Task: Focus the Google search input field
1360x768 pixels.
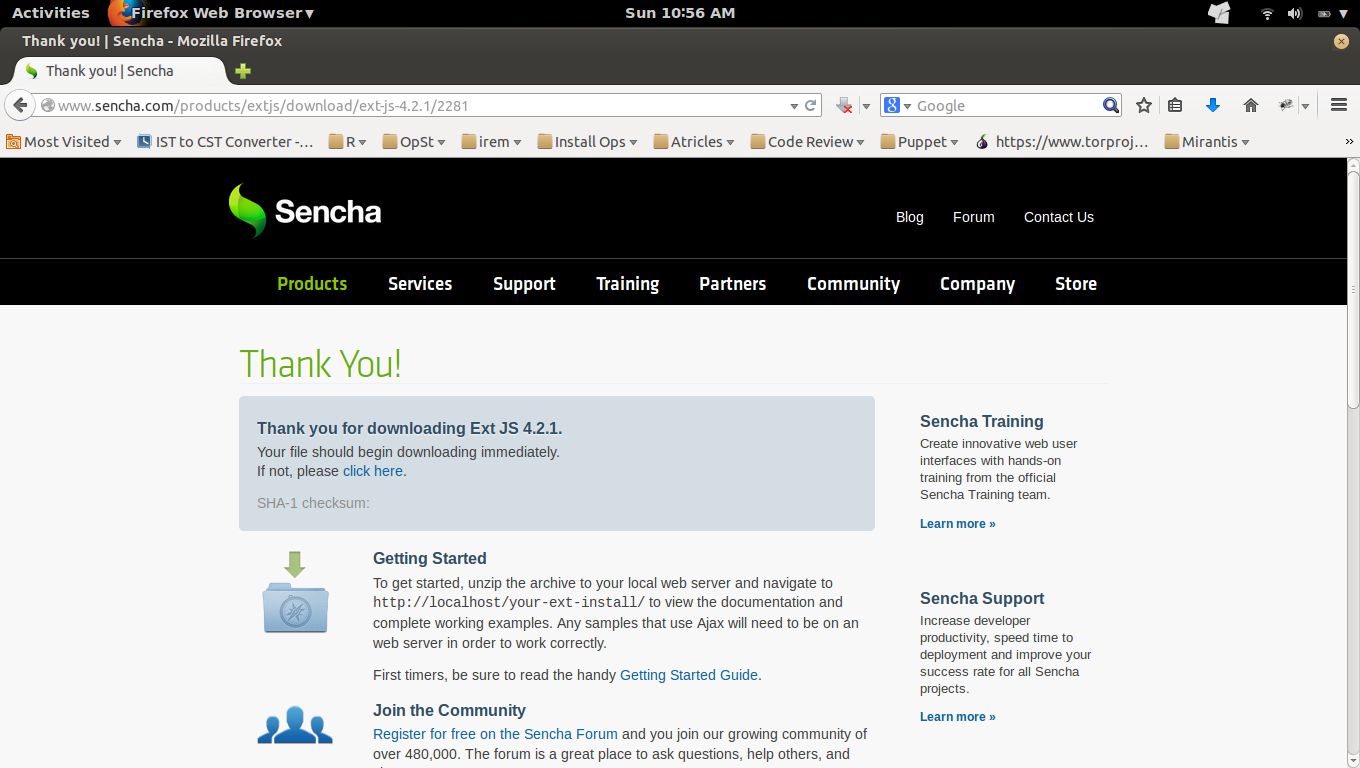Action: [x=1007, y=105]
